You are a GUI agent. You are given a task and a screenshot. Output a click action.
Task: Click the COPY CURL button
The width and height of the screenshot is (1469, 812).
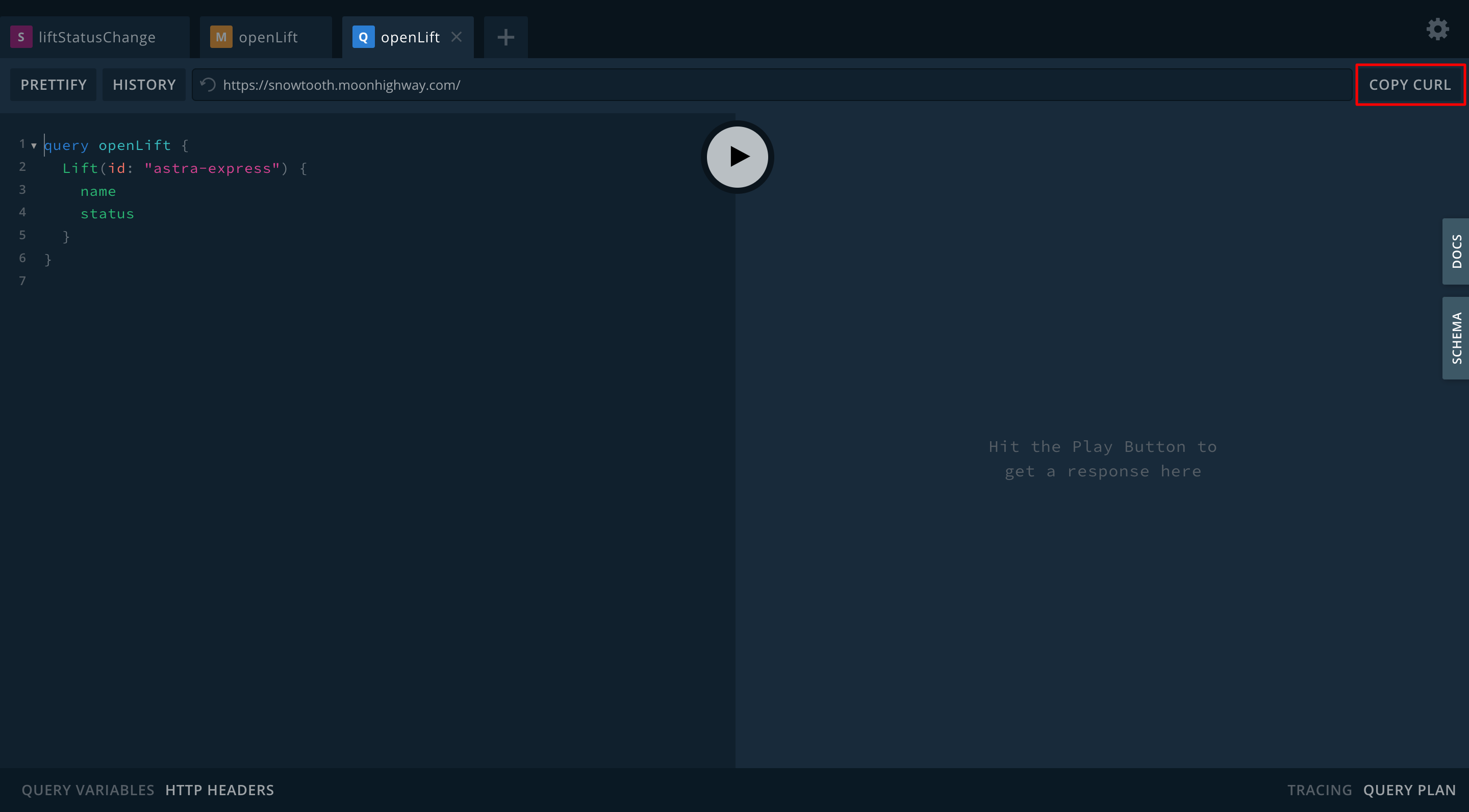1410,85
